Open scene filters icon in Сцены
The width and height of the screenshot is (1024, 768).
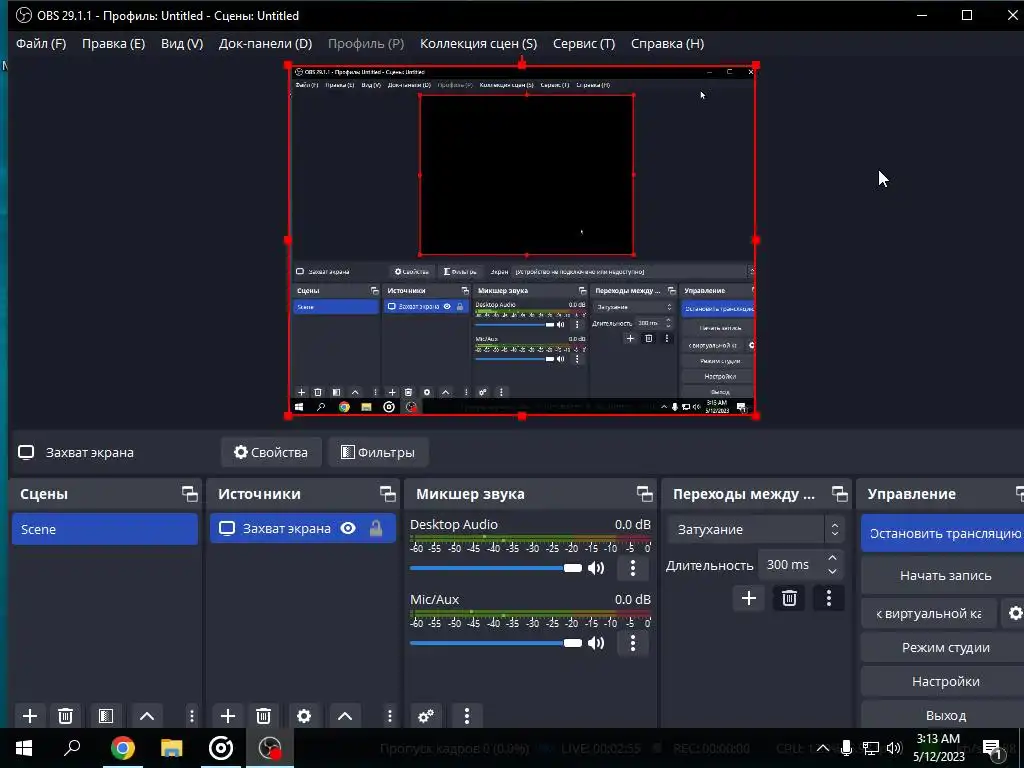pyautogui.click(x=106, y=716)
